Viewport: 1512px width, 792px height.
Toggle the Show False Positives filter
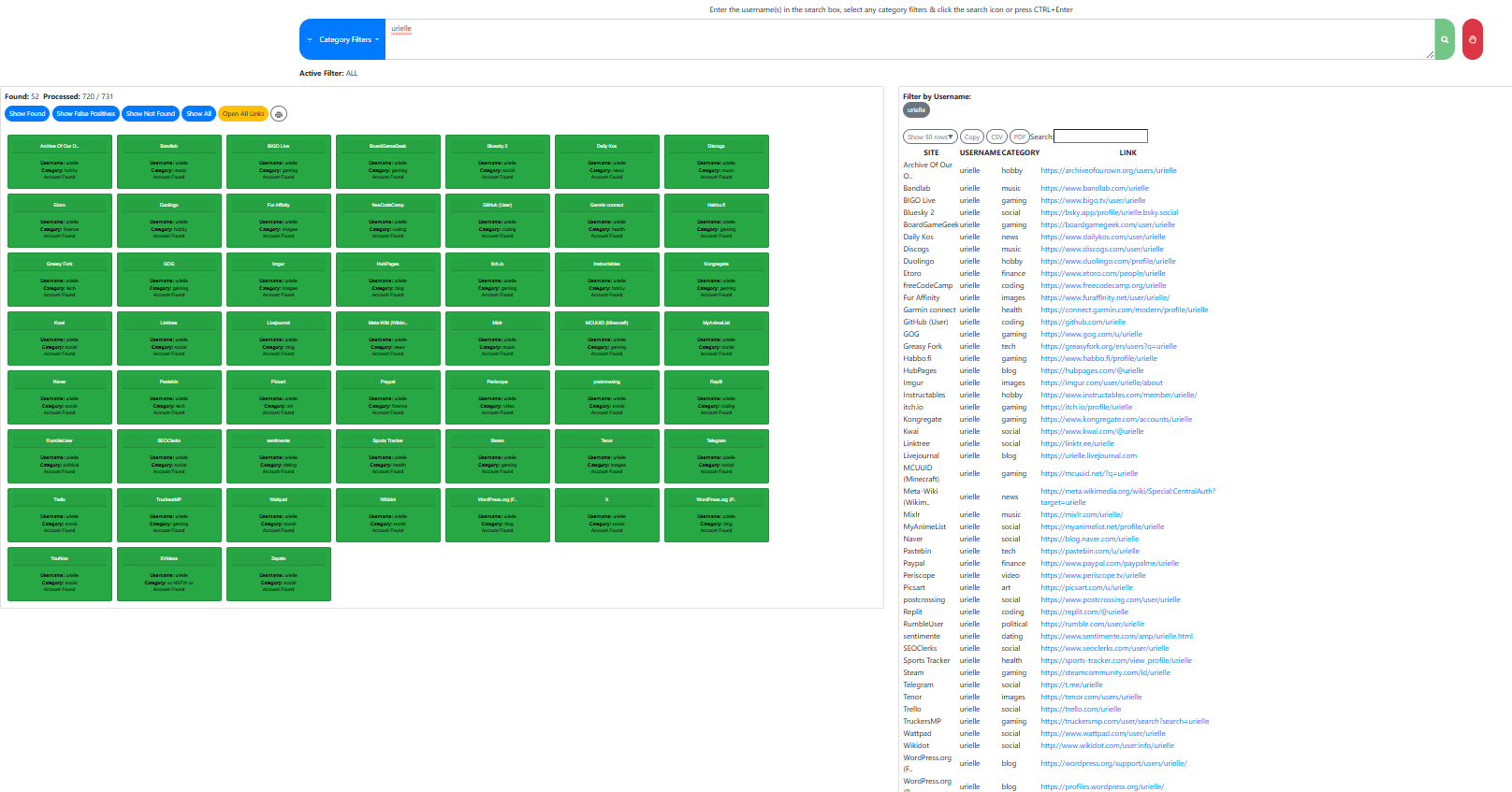point(85,114)
